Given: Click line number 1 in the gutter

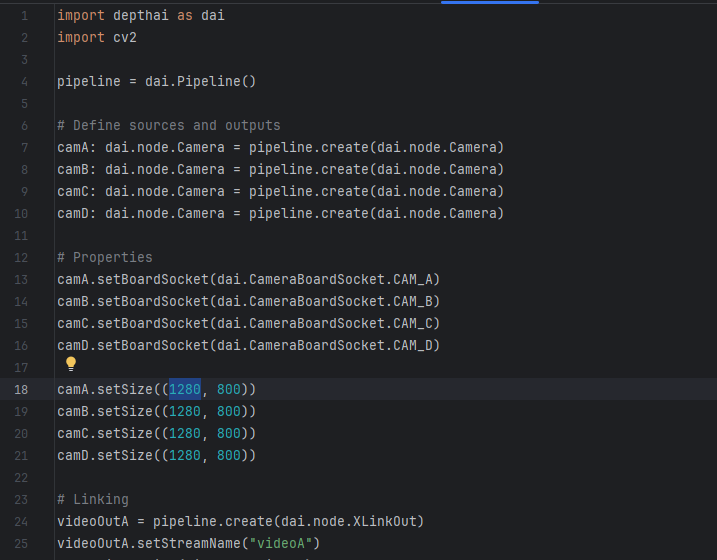Looking at the screenshot, I should click(x=25, y=15).
